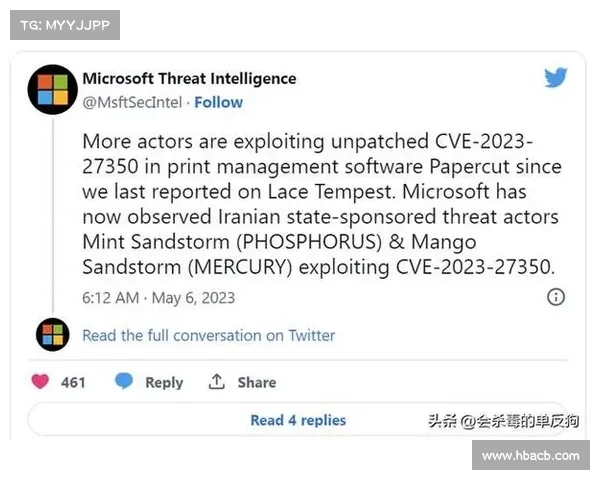Click the Reply text label

click(x=164, y=382)
